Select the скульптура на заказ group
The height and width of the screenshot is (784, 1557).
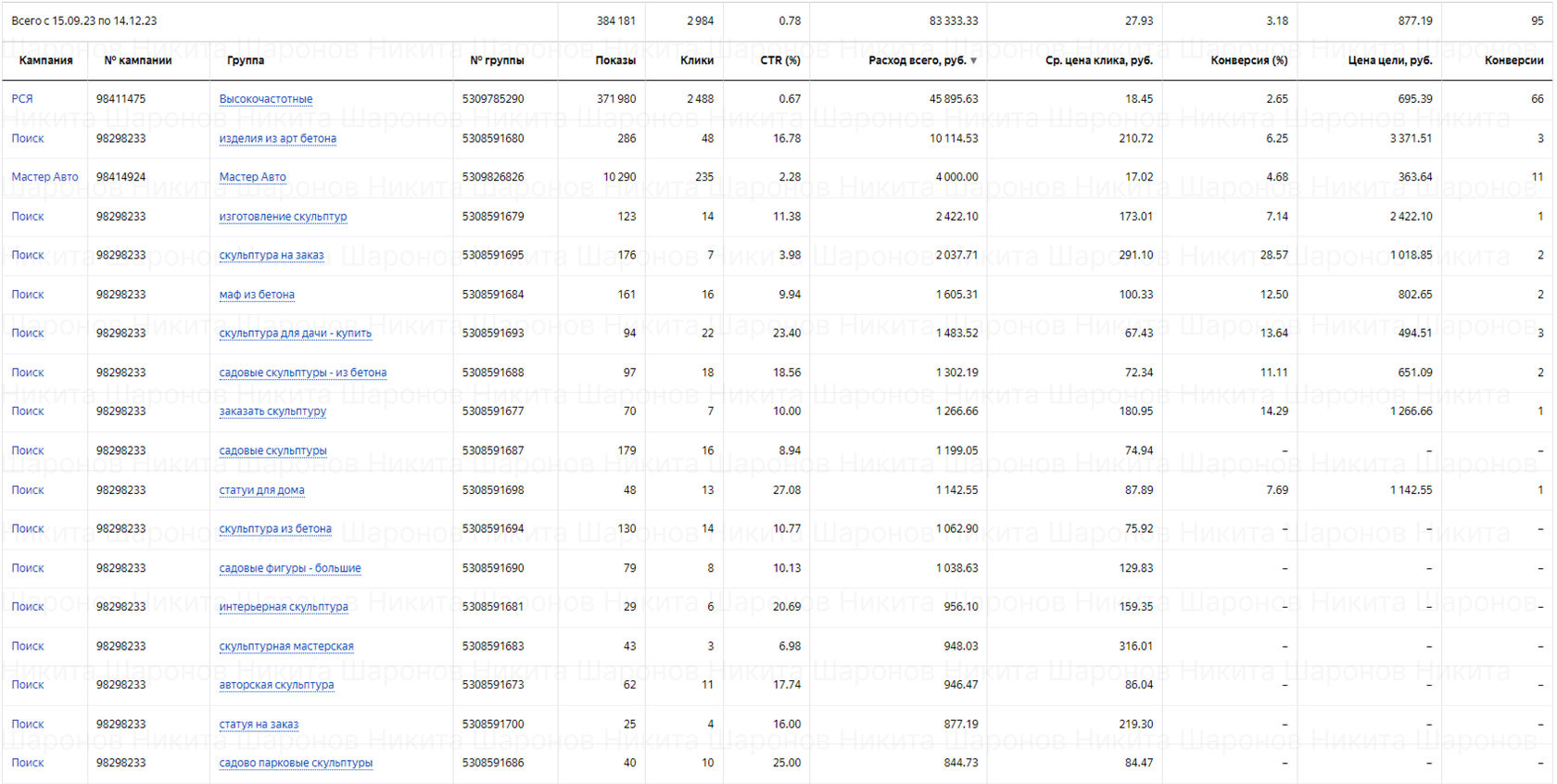click(272, 256)
